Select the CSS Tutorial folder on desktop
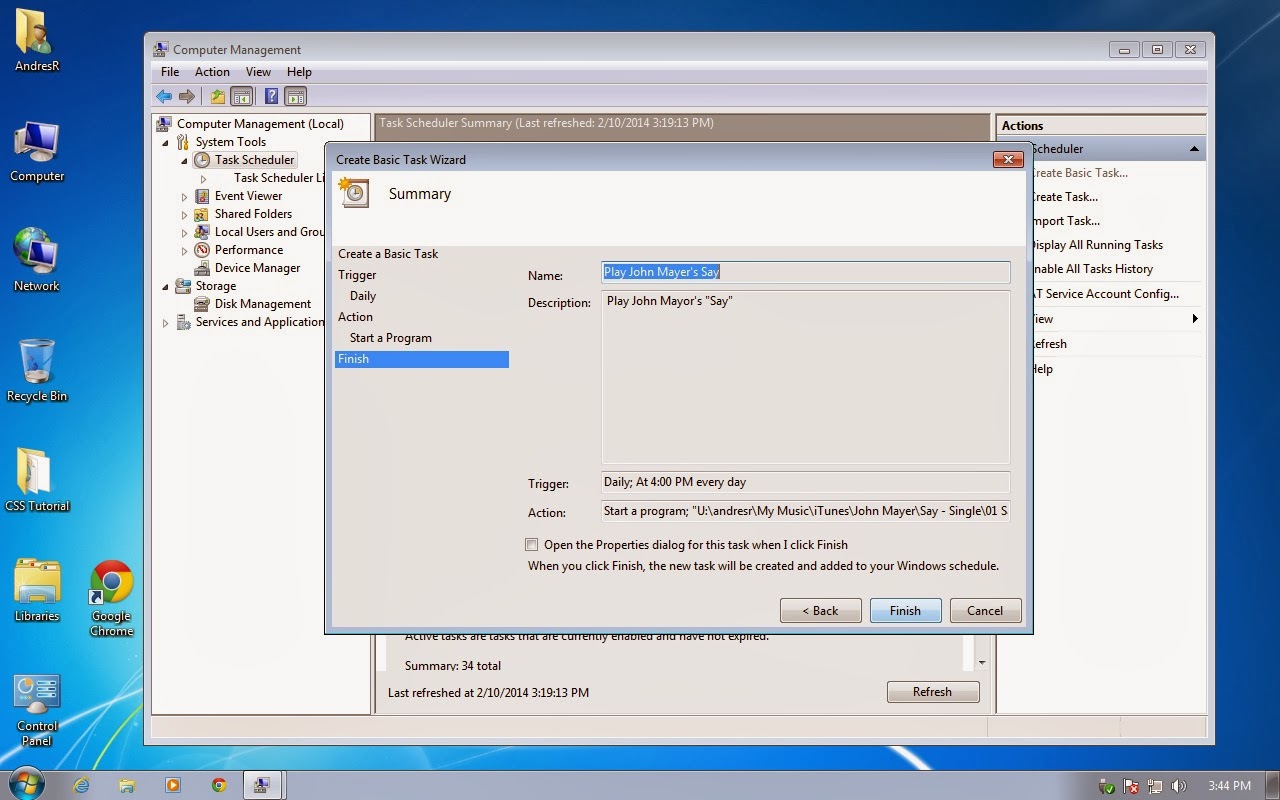The height and width of the screenshot is (800, 1280). tap(37, 481)
